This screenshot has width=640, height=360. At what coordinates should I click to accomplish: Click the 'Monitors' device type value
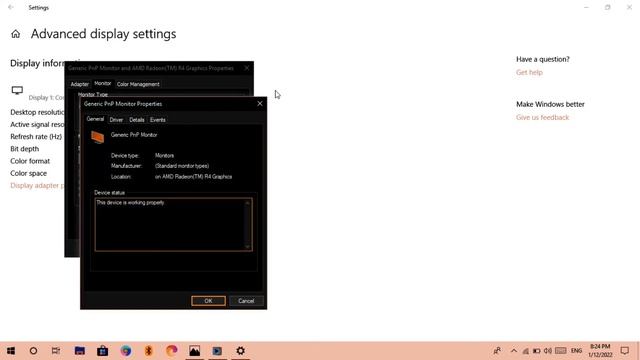pos(164,156)
